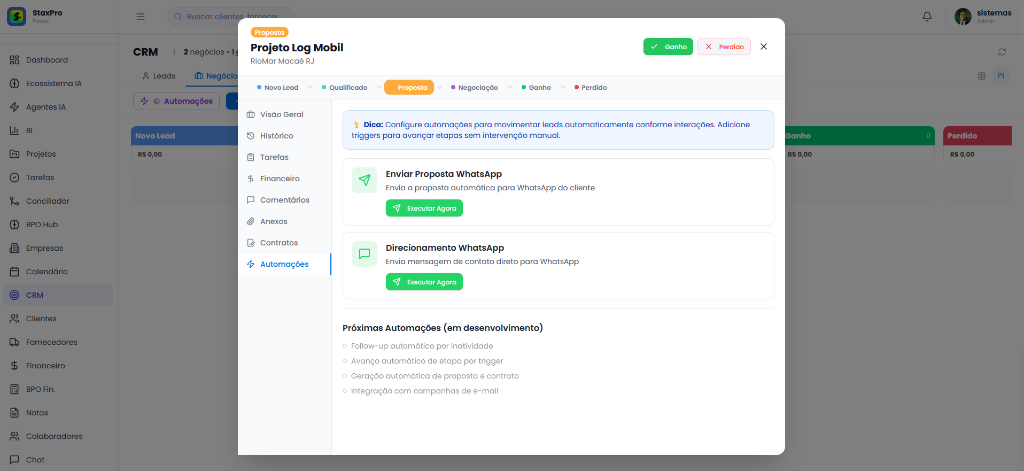Image resolution: width=1024 pixels, height=471 pixels.
Task: Open Empresas in the sidebar
Action: pyautogui.click(x=57, y=248)
